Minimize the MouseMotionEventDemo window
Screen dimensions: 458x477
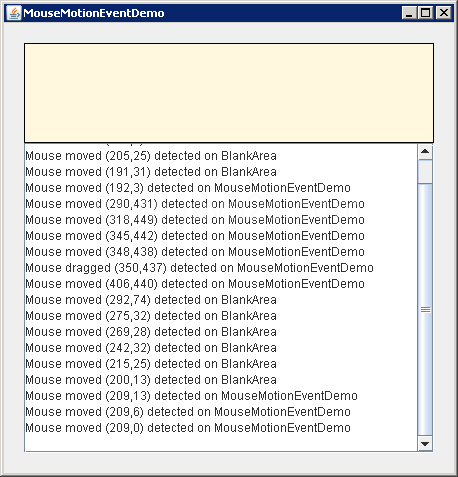[409, 13]
